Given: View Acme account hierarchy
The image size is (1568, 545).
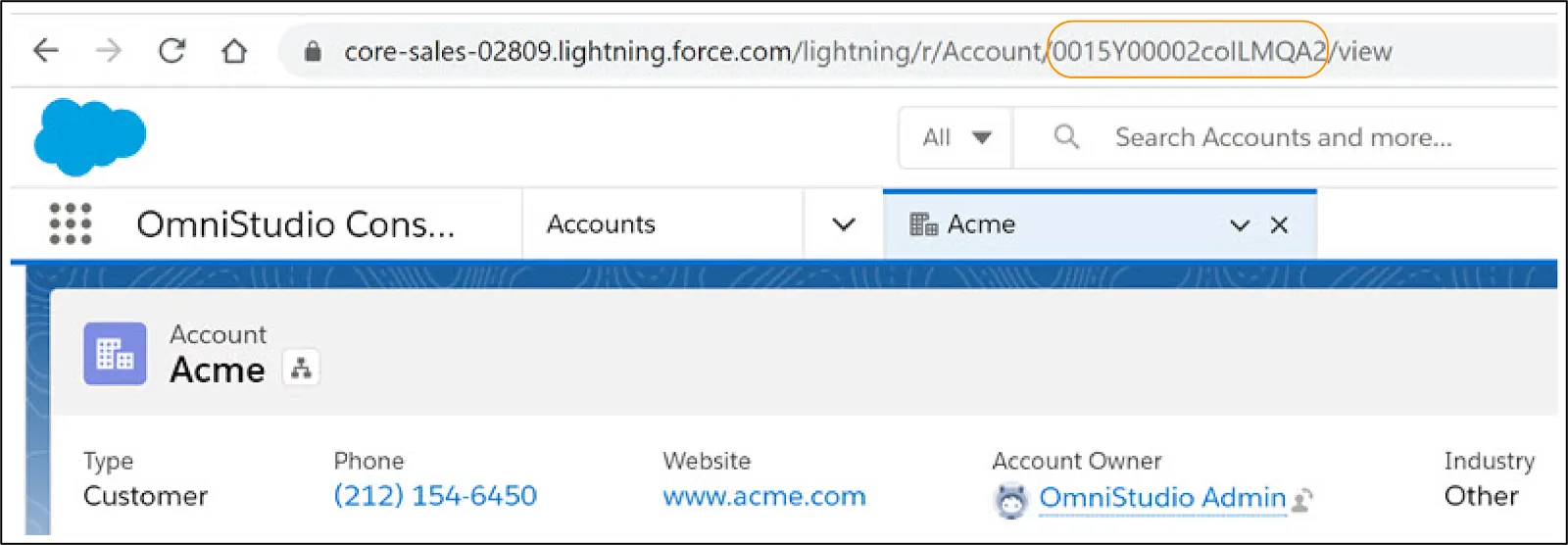Looking at the screenshot, I should 301,369.
